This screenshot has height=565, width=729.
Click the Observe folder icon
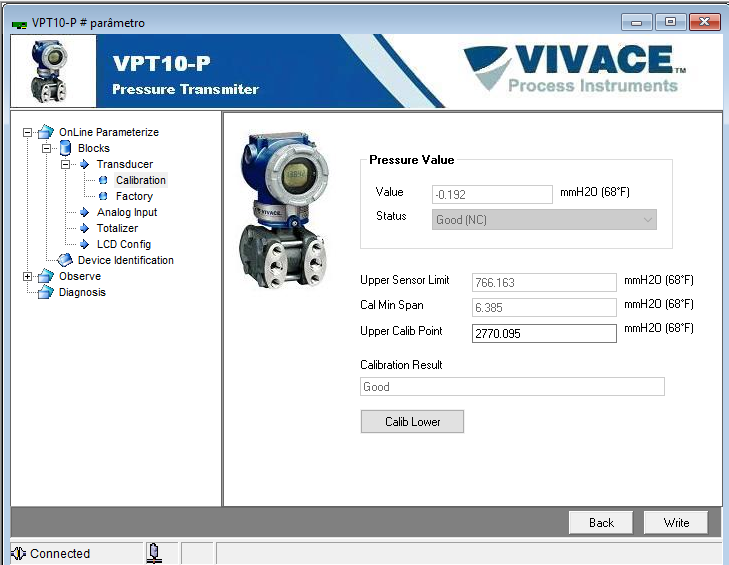tap(46, 276)
